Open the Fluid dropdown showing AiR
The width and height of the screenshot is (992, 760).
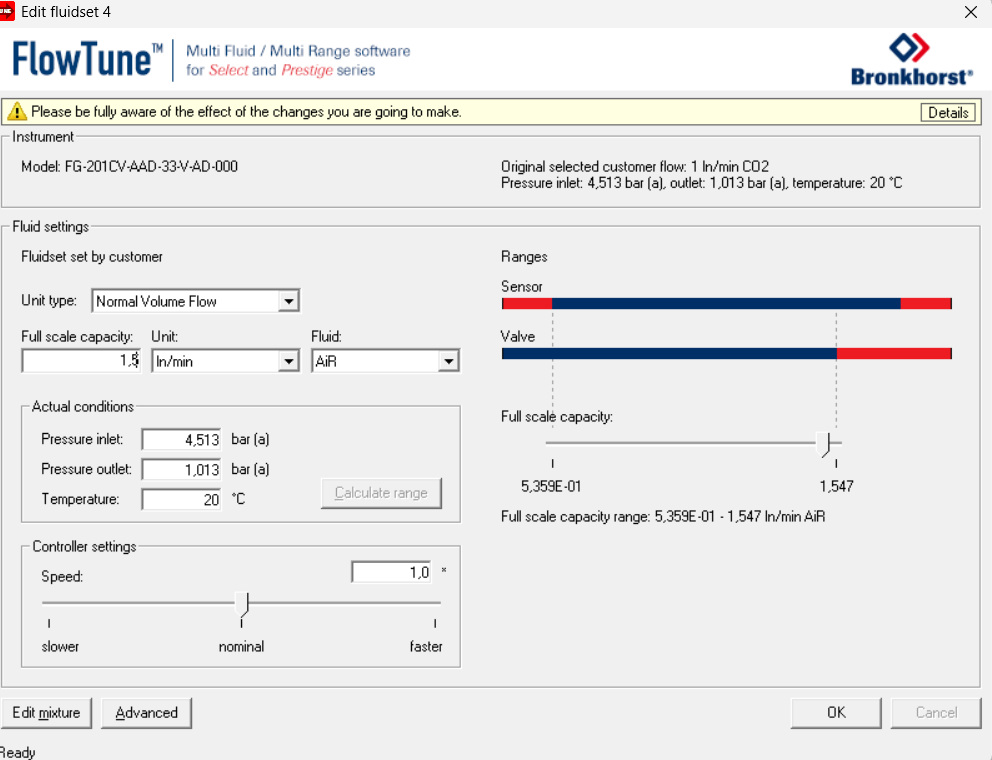[x=448, y=361]
